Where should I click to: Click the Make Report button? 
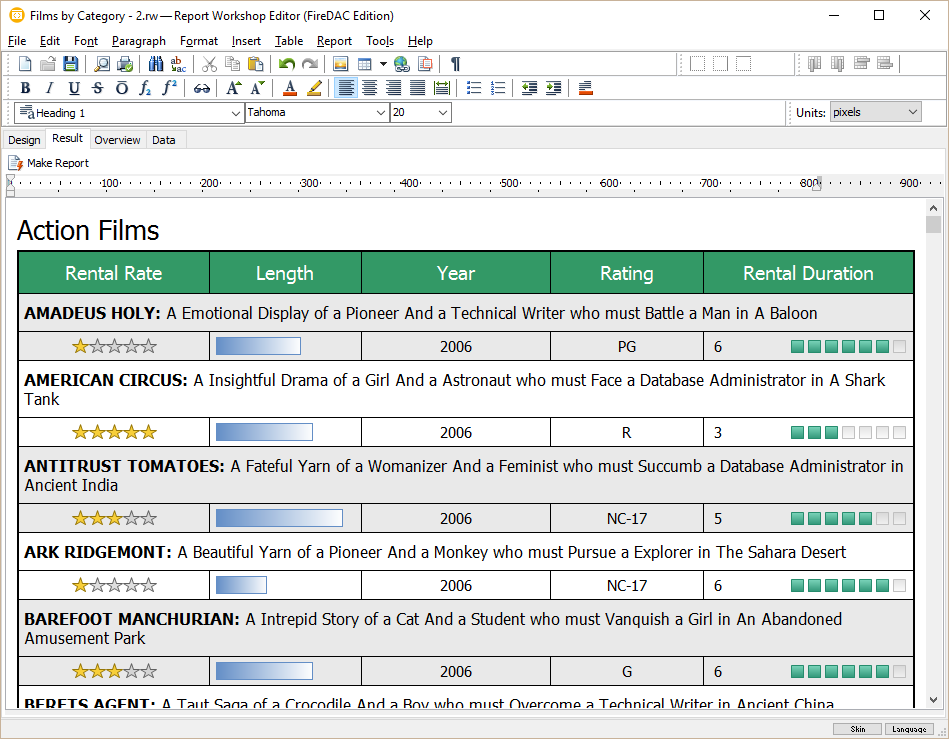click(x=49, y=163)
